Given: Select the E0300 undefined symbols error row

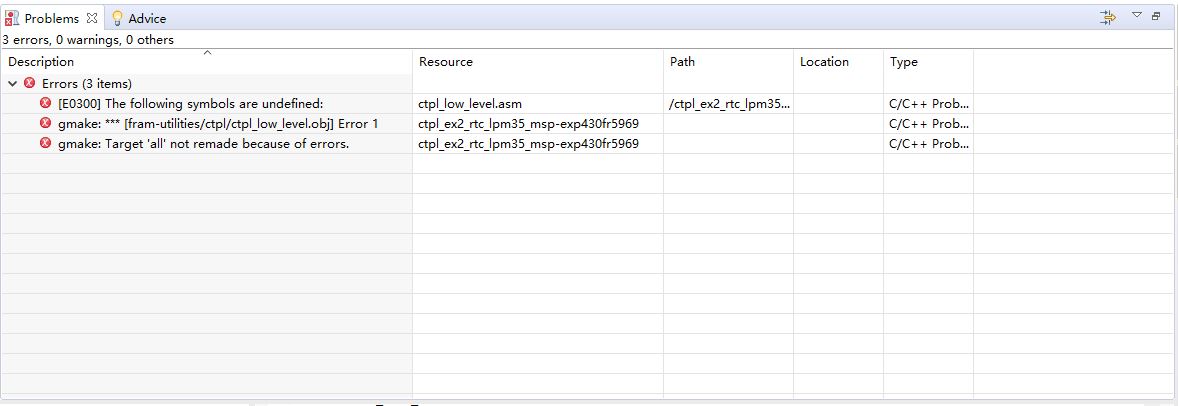Looking at the screenshot, I should click(190, 103).
